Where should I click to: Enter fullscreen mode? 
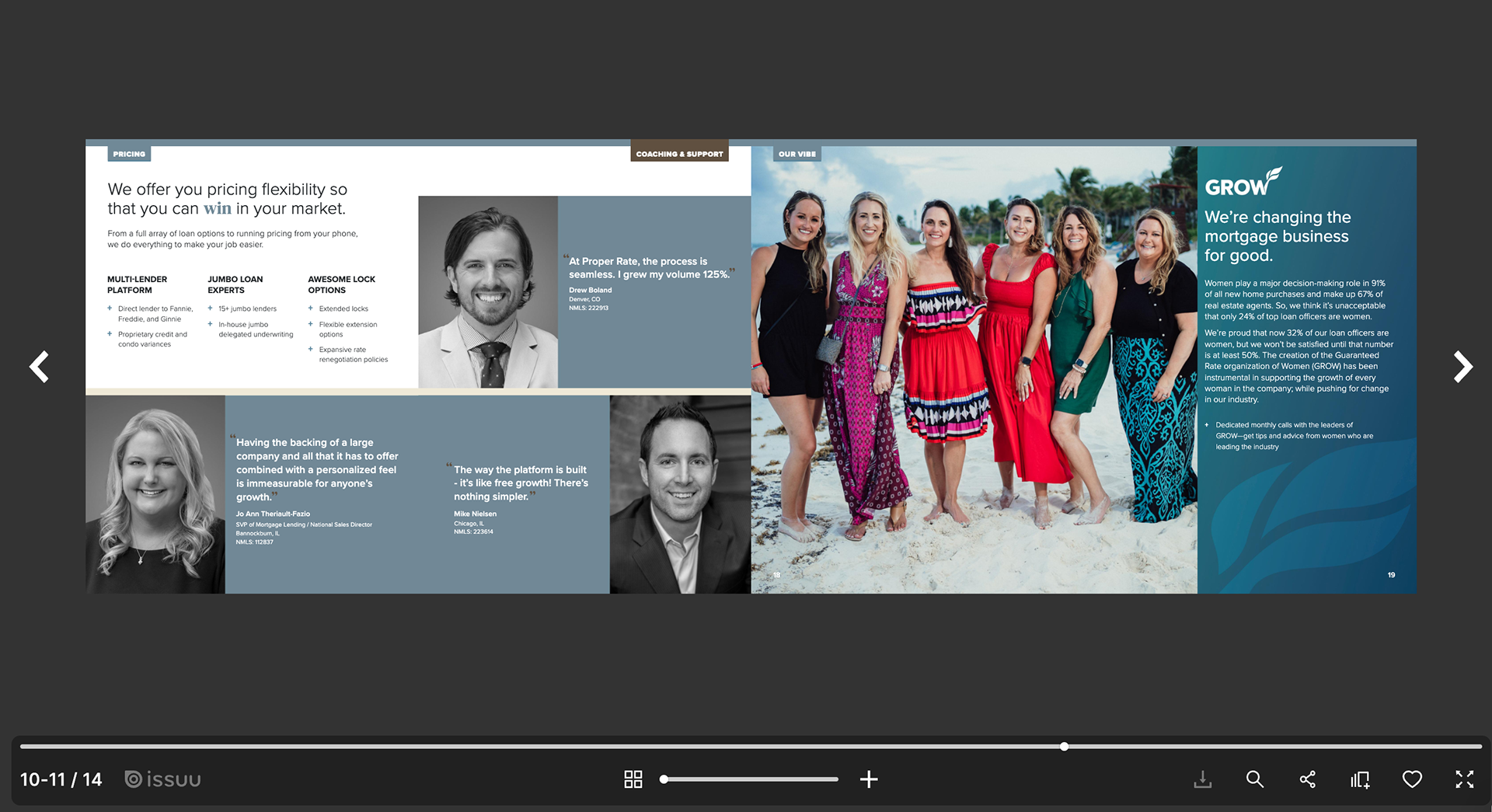(x=1465, y=779)
